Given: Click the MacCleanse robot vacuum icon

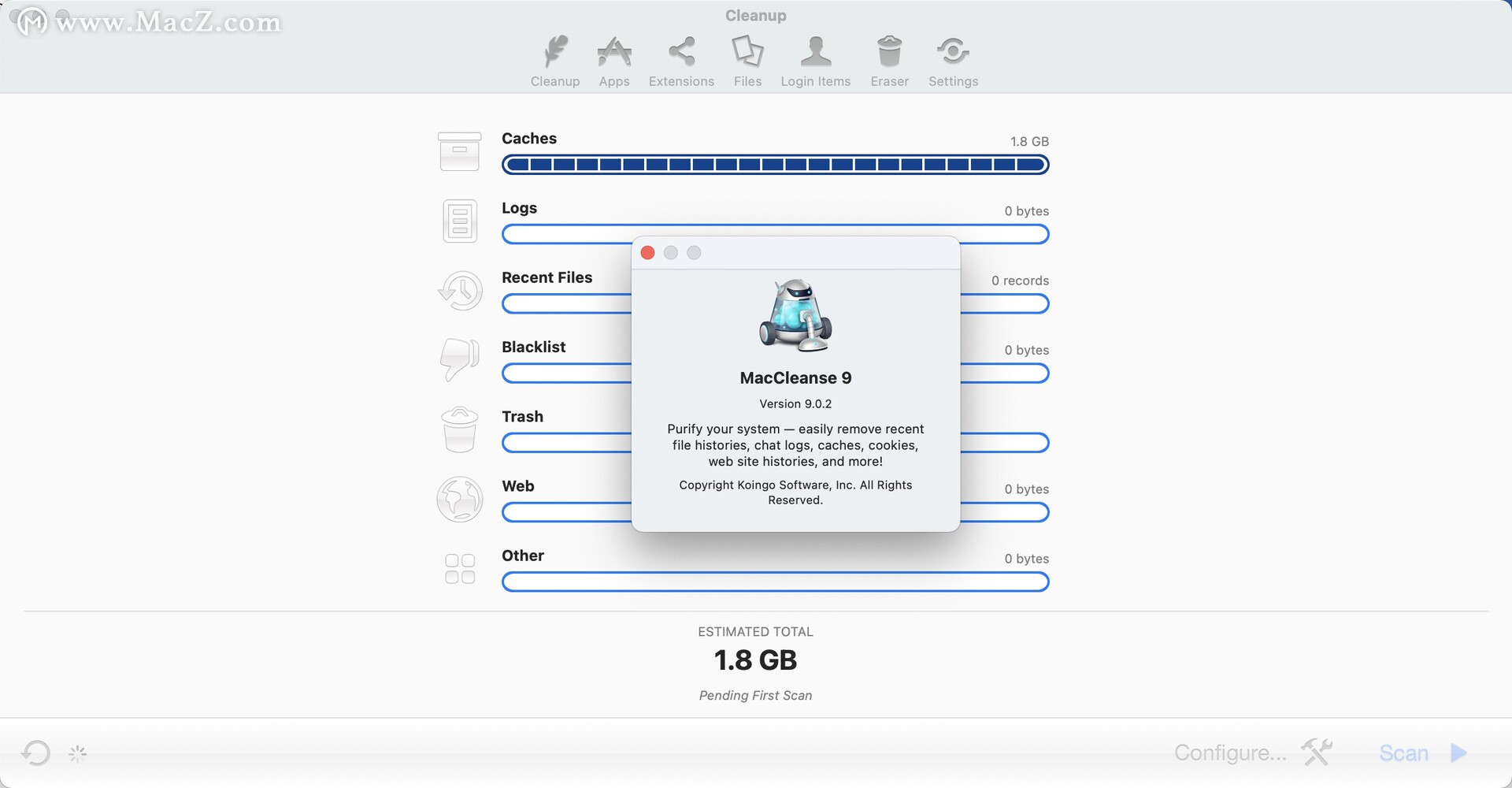Looking at the screenshot, I should (795, 315).
